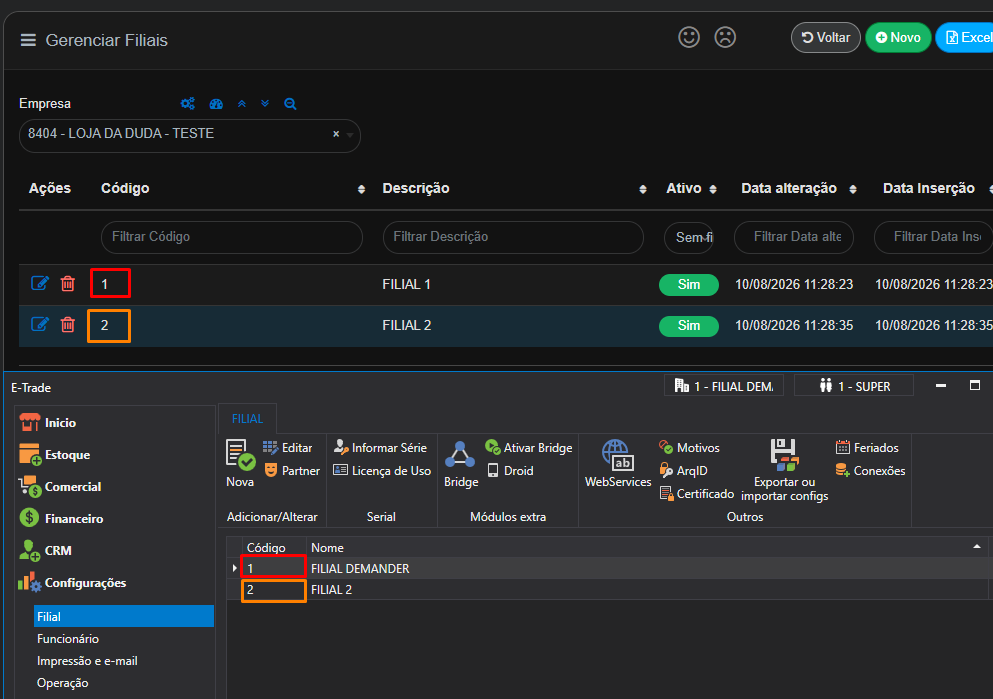This screenshot has height=699, width=993.
Task: Open the Empresa dropdown selector
Action: pos(189,135)
